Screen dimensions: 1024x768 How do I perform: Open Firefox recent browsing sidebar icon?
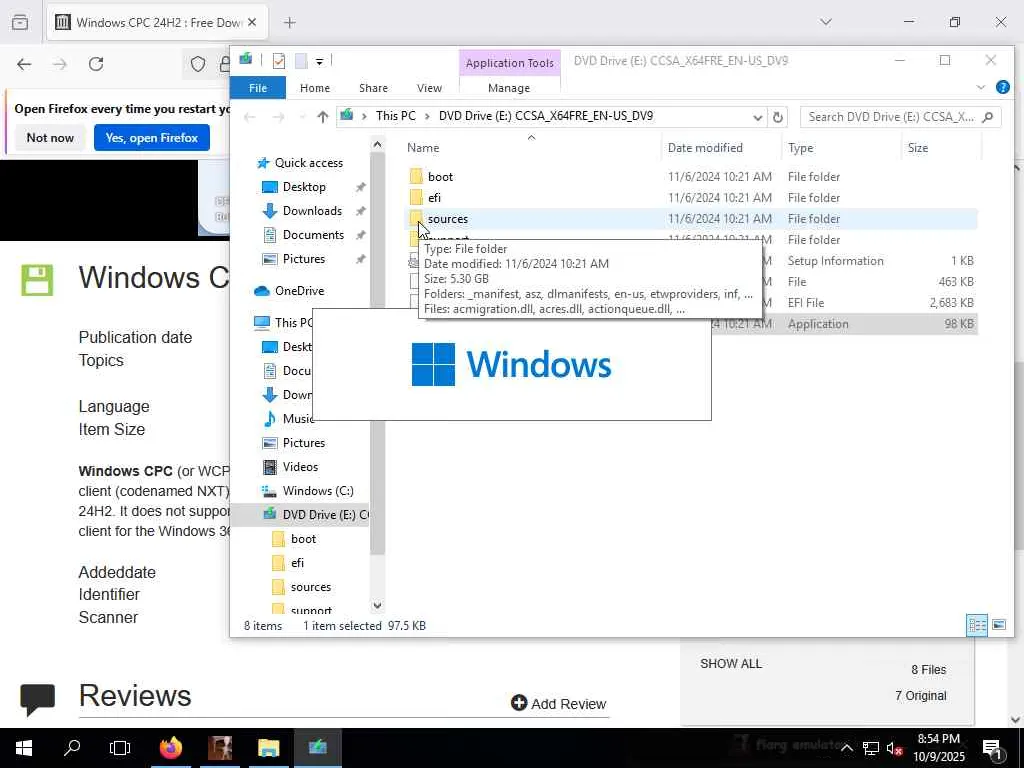coord(20,22)
